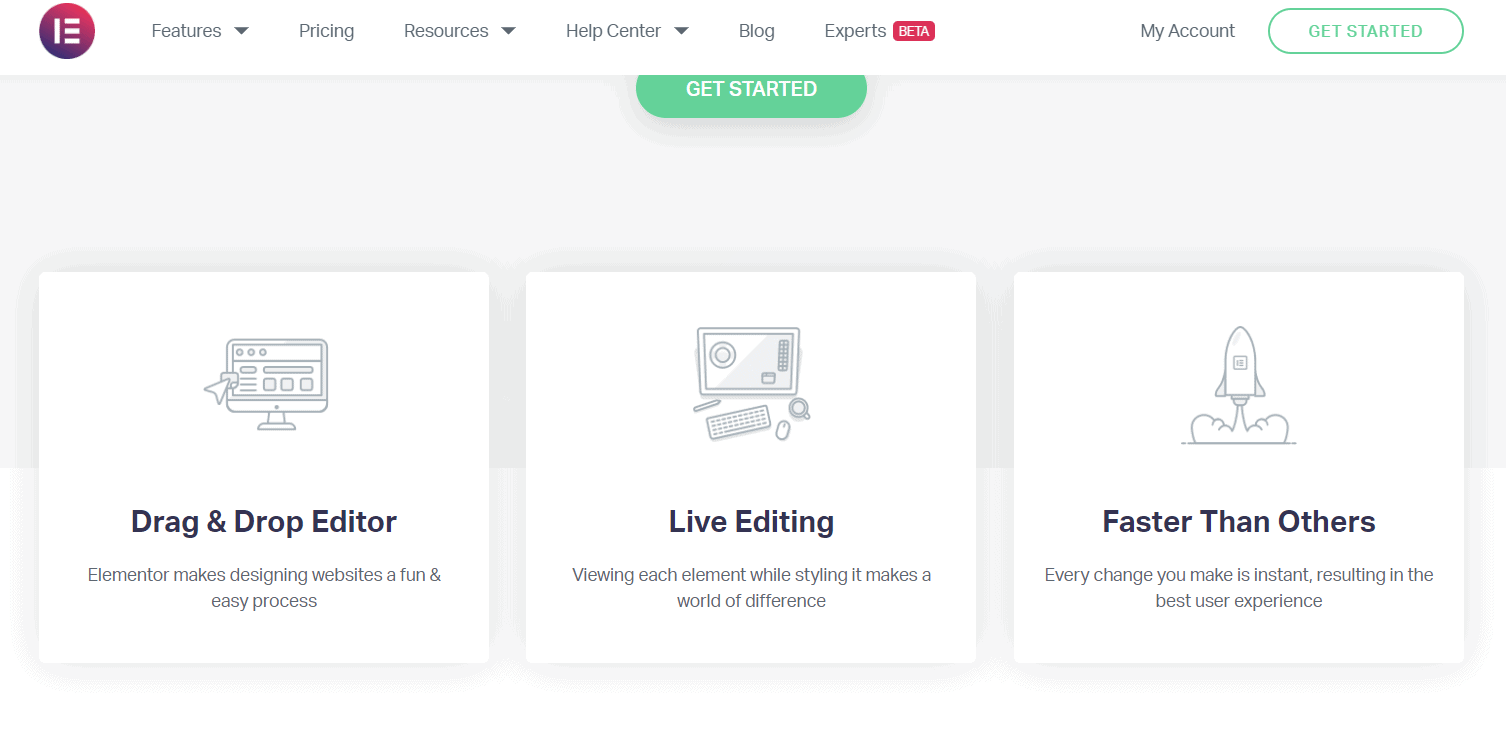Click the Live Editing heading

pos(751,521)
